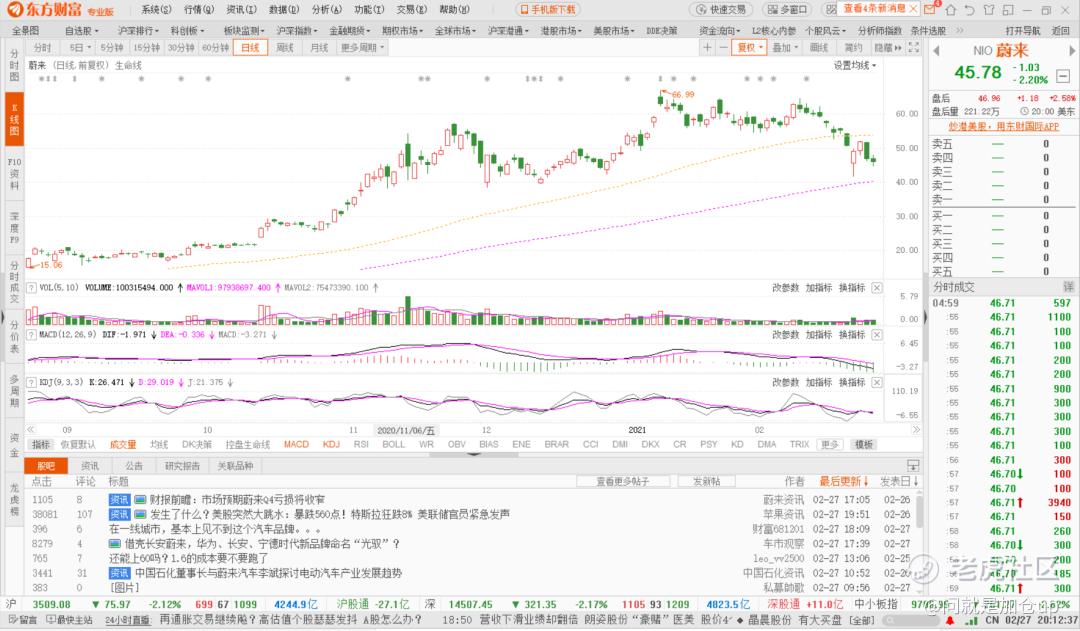Click 更多 to show more indicators

[x=830, y=445]
